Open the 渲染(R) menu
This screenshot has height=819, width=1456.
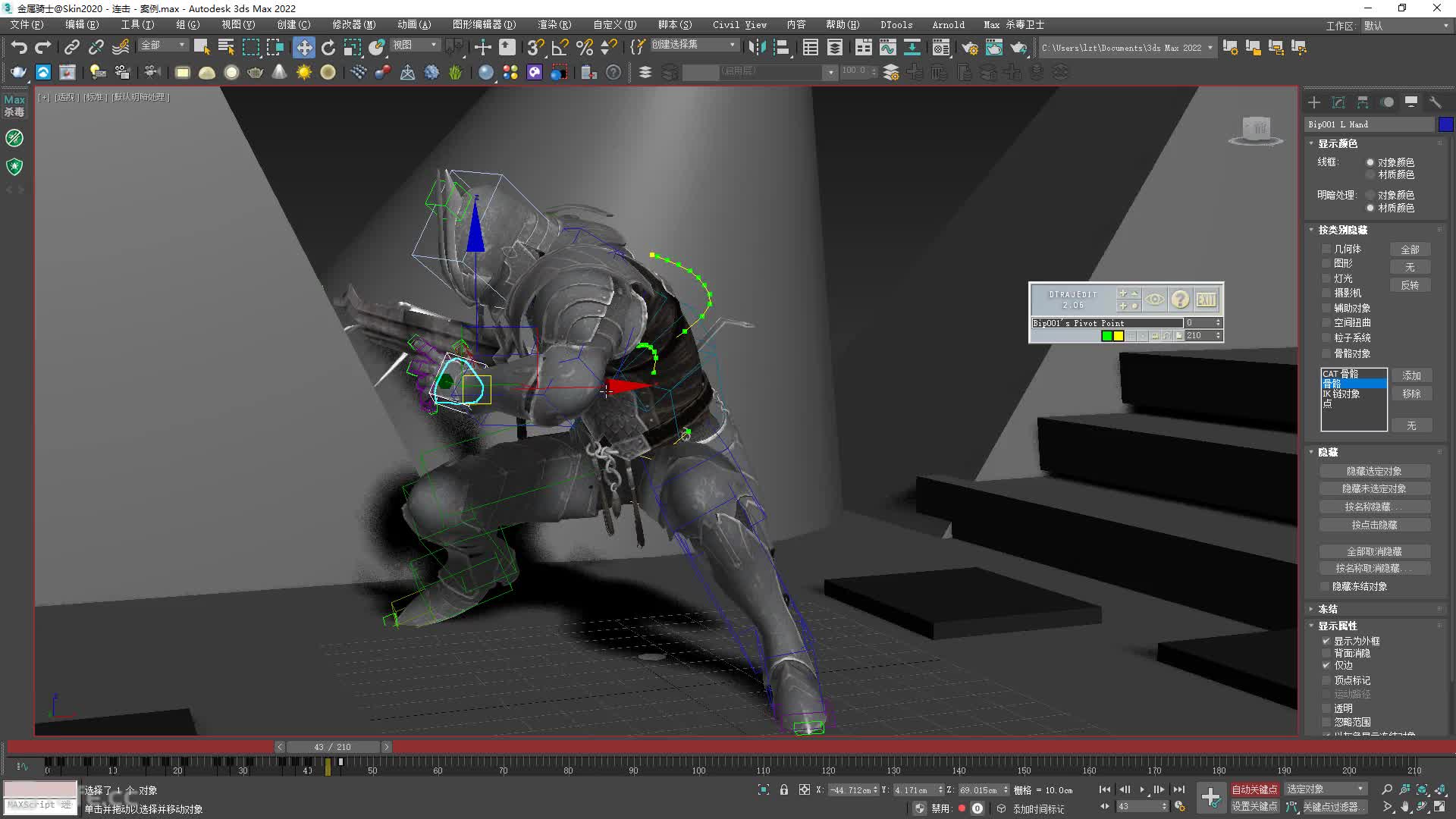554,25
